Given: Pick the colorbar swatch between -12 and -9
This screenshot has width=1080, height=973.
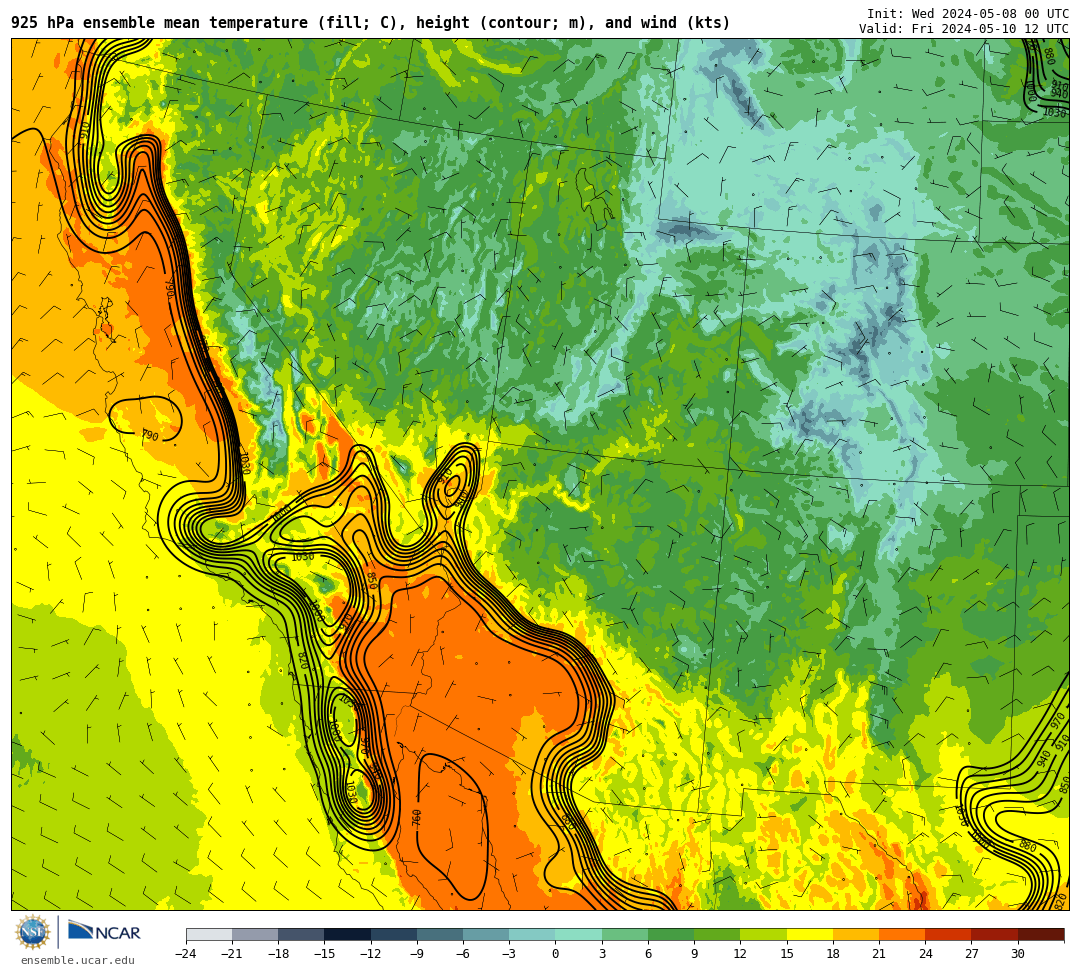Looking at the screenshot, I should pos(393,934).
